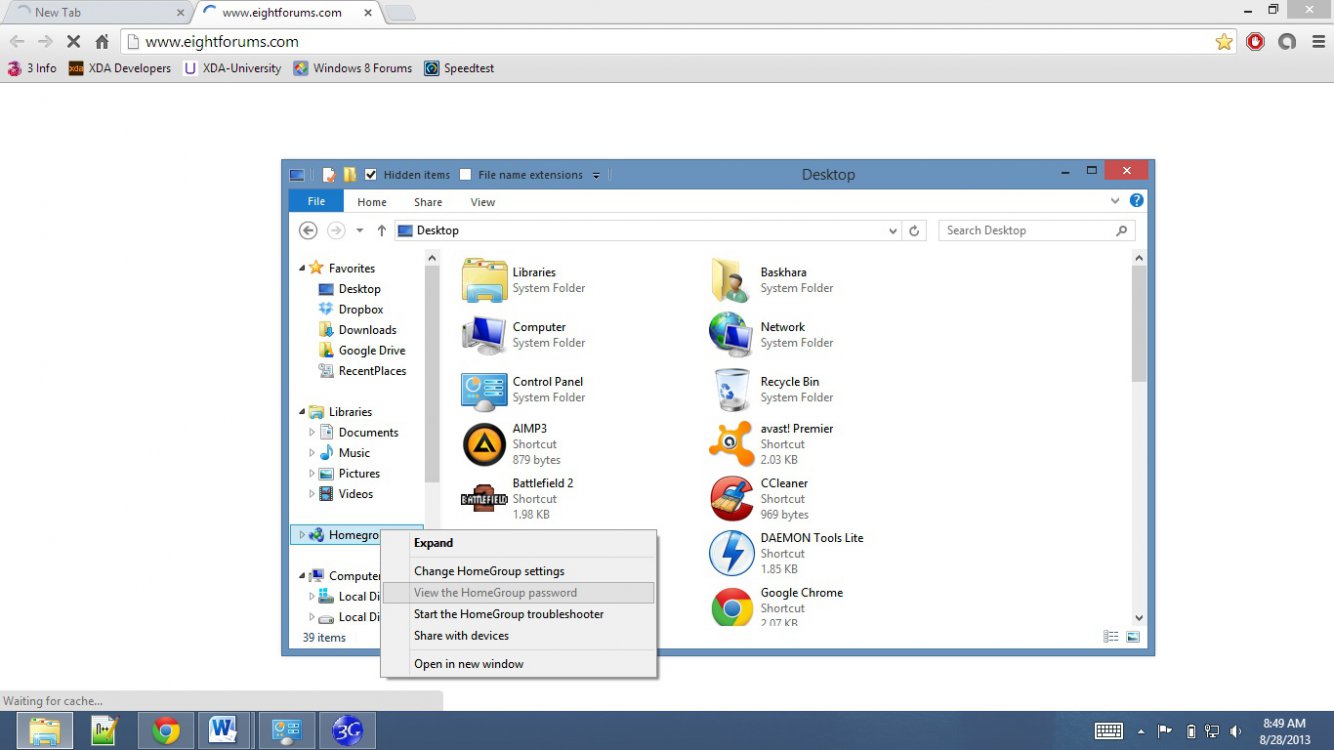Select the Control Panel icon
The width and height of the screenshot is (1334, 750).
click(x=485, y=390)
